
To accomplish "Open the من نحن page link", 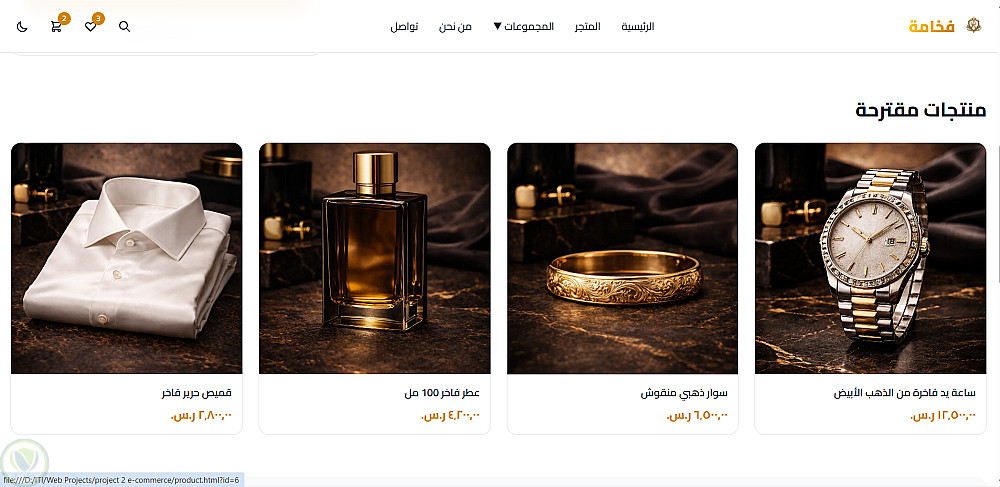I will (x=455, y=27).
